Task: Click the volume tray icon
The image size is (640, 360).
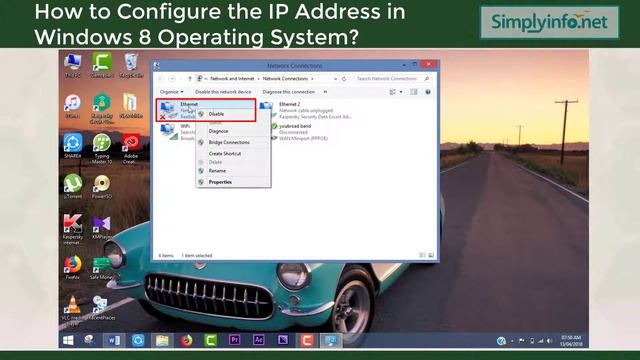Action: (549, 340)
